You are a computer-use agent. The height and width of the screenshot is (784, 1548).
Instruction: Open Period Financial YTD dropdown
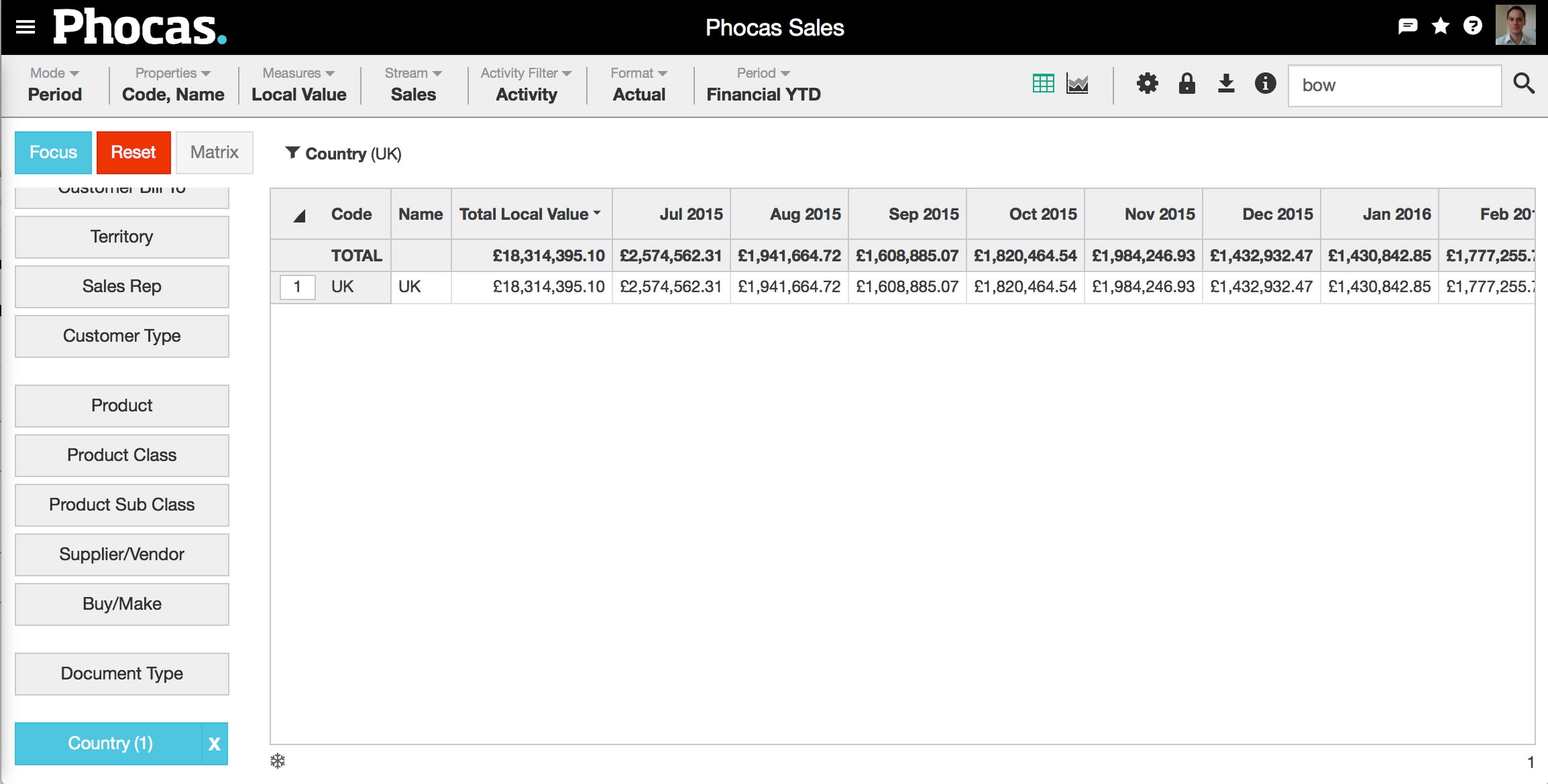[x=763, y=84]
